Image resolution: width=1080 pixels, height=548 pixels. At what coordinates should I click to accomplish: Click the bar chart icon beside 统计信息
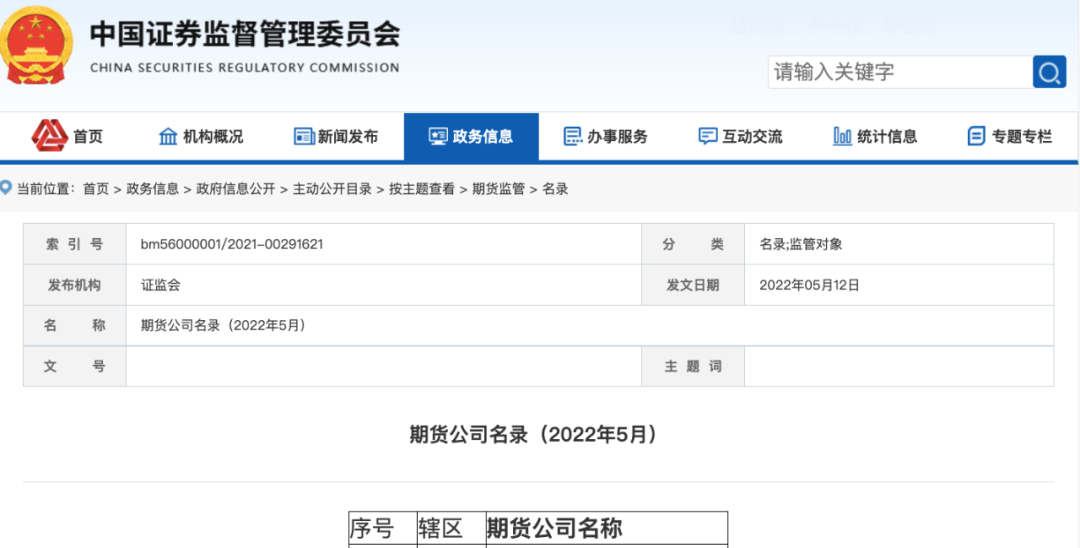842,136
